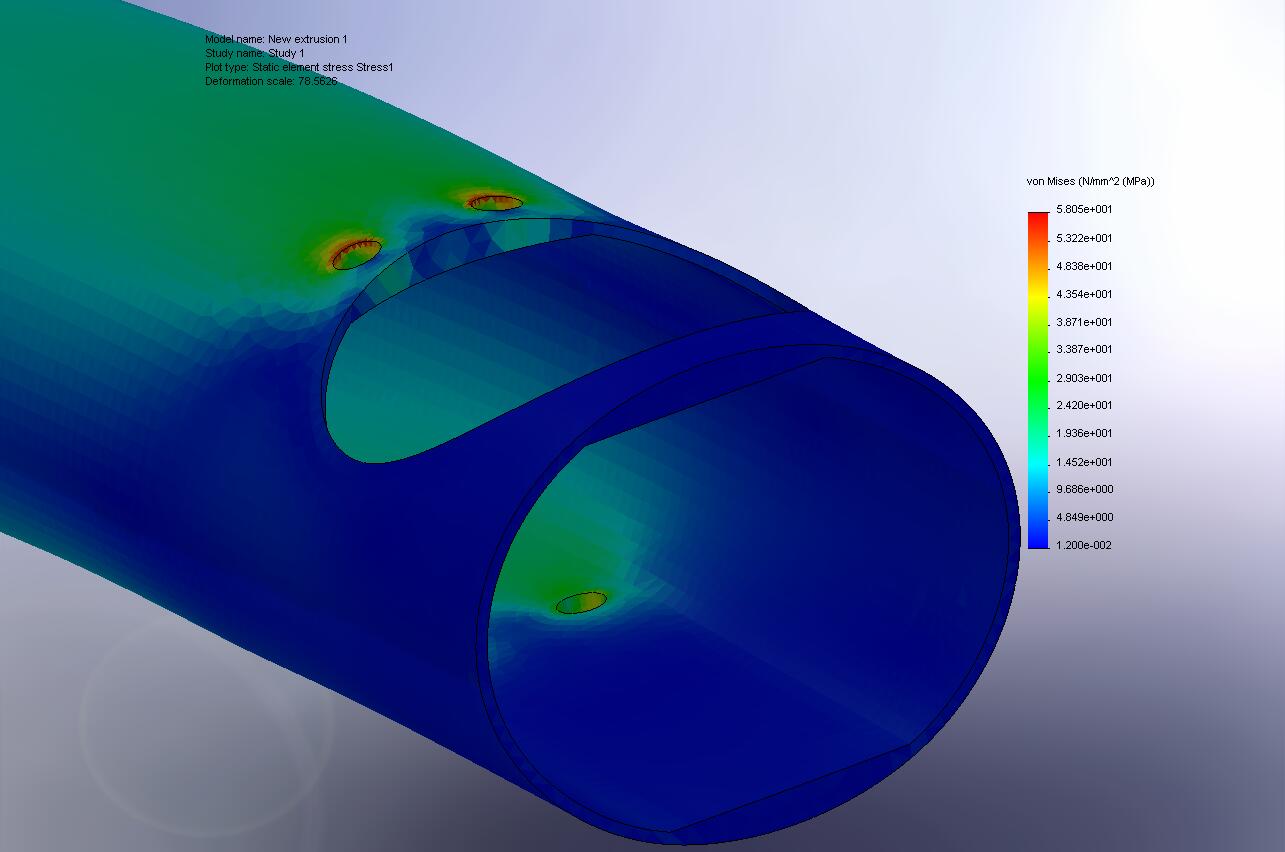
Task: Click the red top of the stress legend bar
Action: click(1038, 220)
